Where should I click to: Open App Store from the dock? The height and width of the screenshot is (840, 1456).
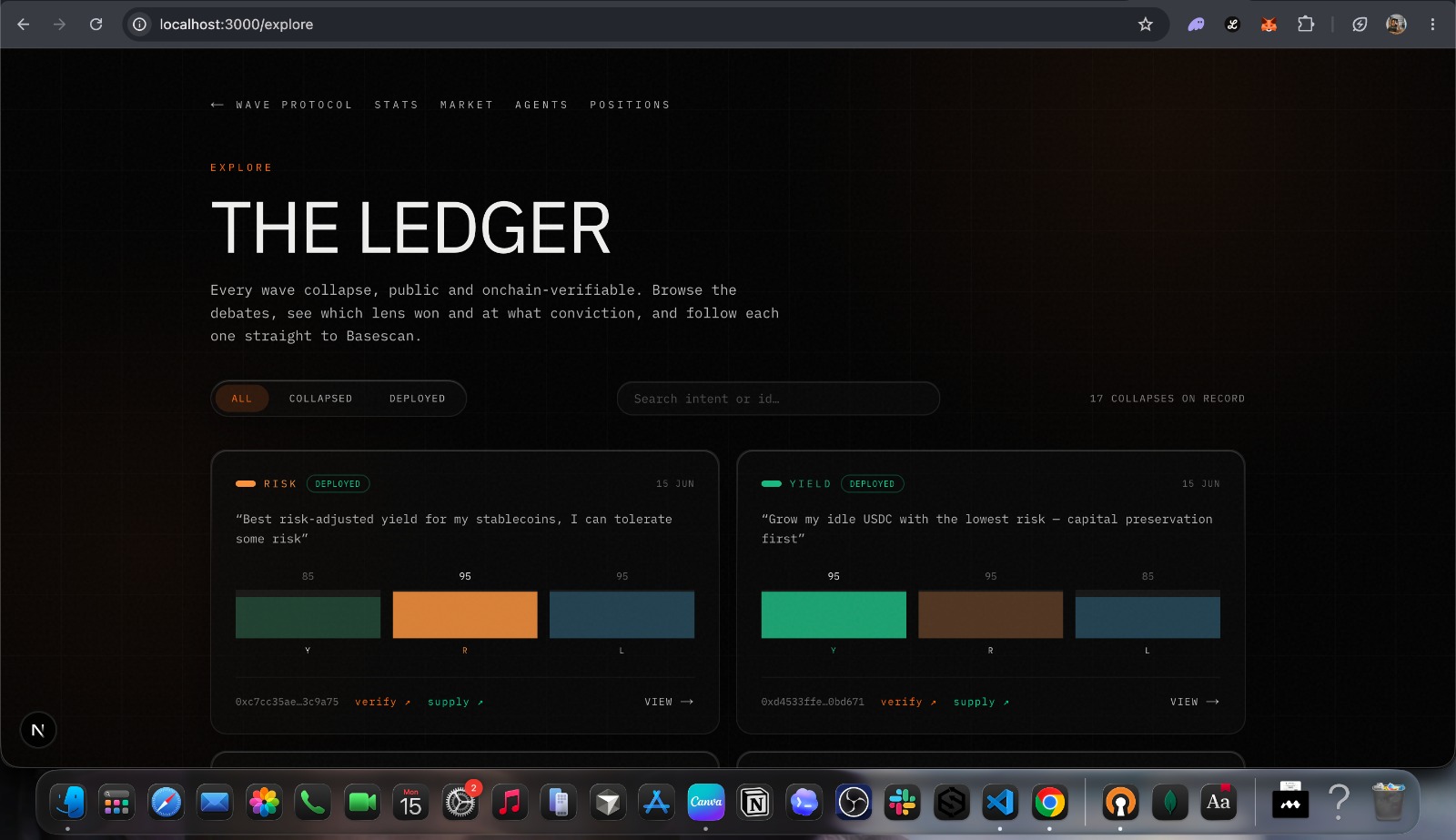(656, 803)
